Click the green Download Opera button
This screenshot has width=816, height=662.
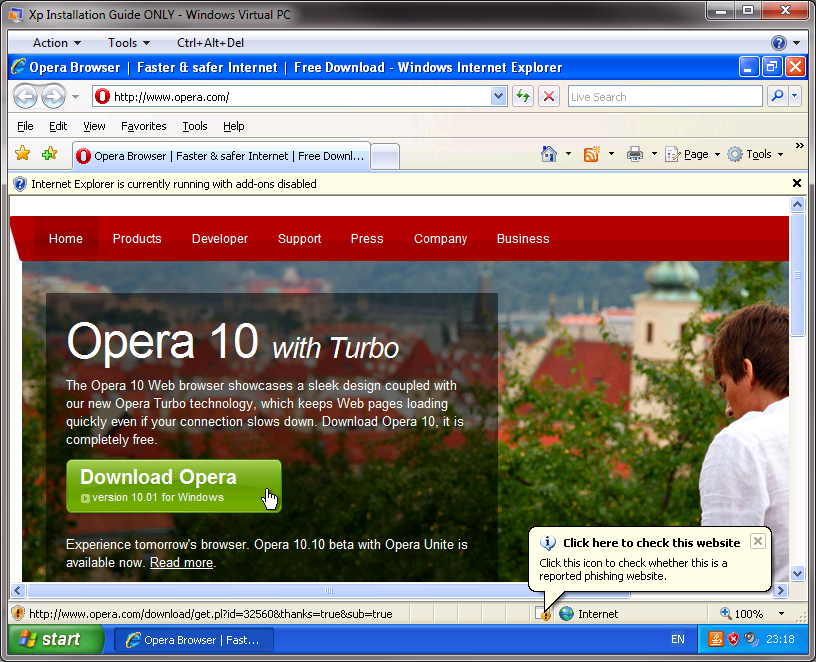click(174, 486)
